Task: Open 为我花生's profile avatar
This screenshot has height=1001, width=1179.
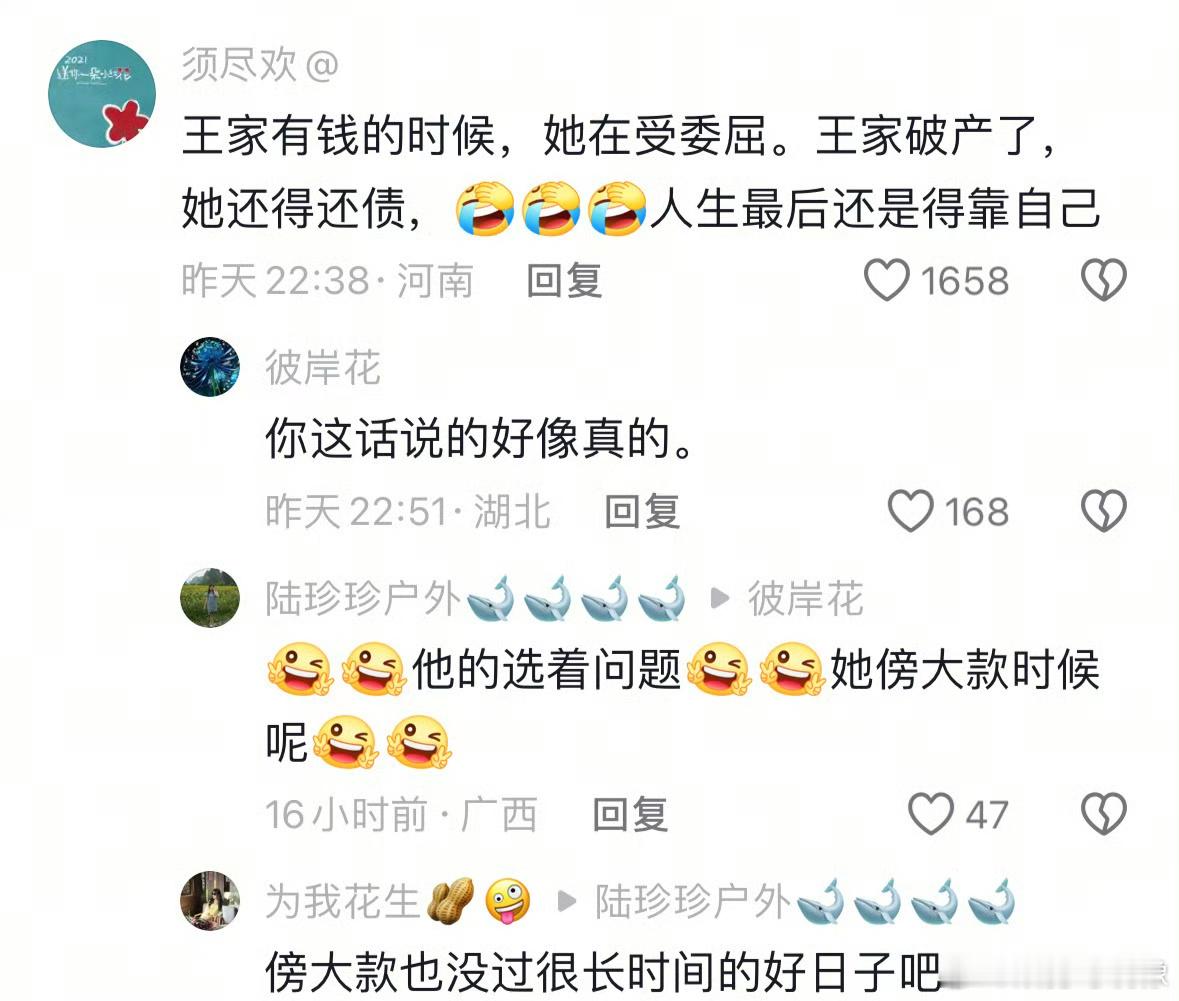Action: tap(210, 900)
